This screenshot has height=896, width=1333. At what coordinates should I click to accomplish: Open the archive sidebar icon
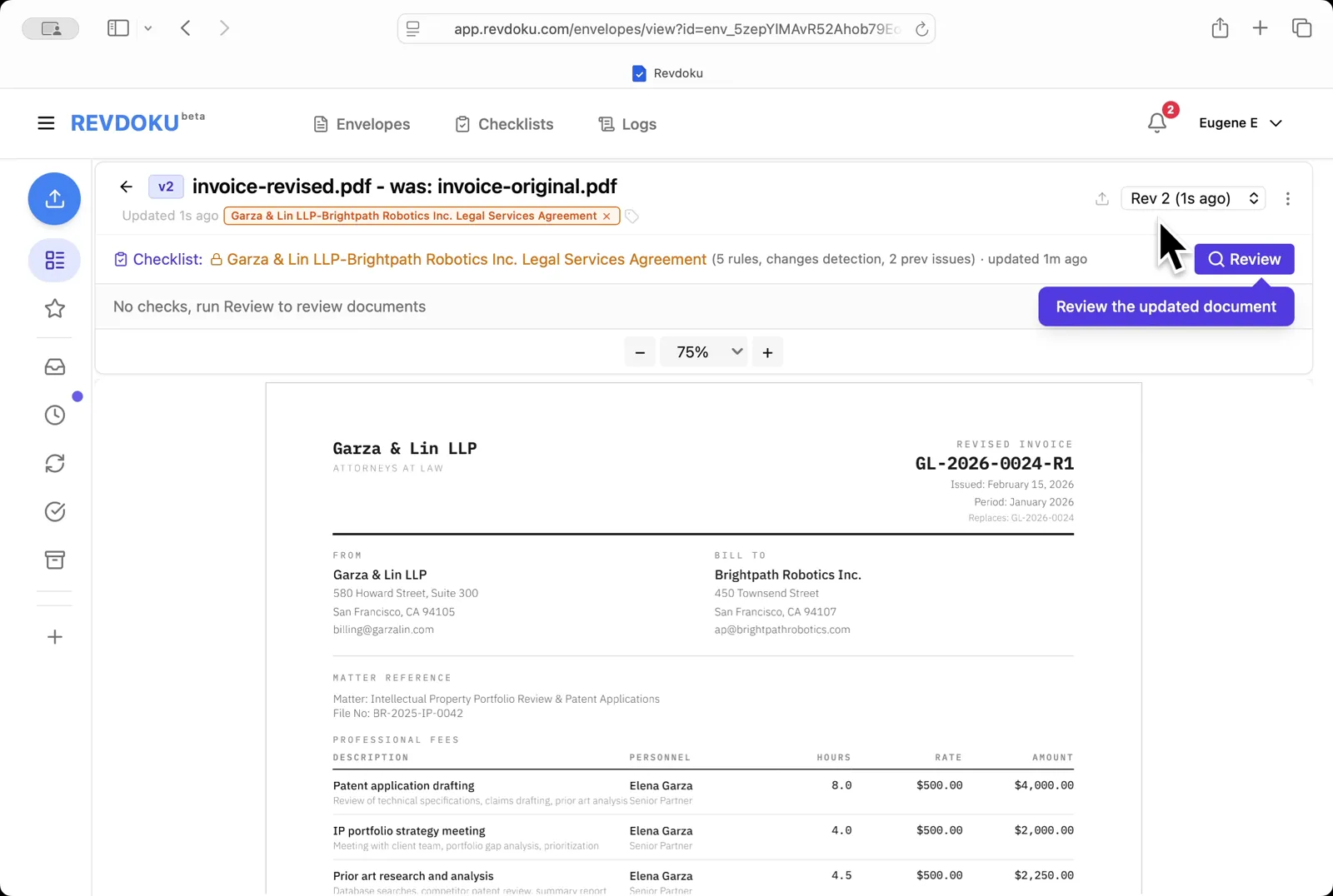coord(54,560)
